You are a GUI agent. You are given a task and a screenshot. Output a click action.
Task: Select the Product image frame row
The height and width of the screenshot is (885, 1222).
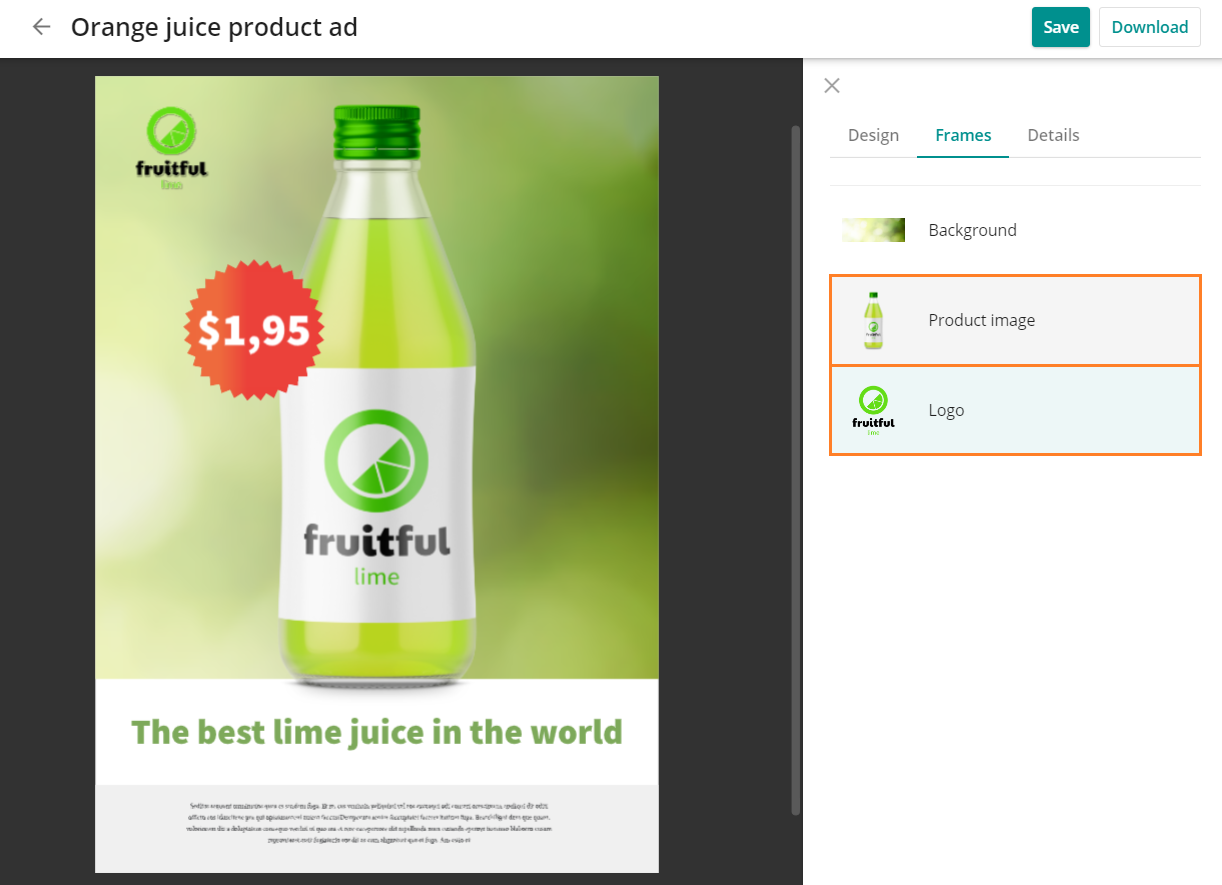[1015, 321]
